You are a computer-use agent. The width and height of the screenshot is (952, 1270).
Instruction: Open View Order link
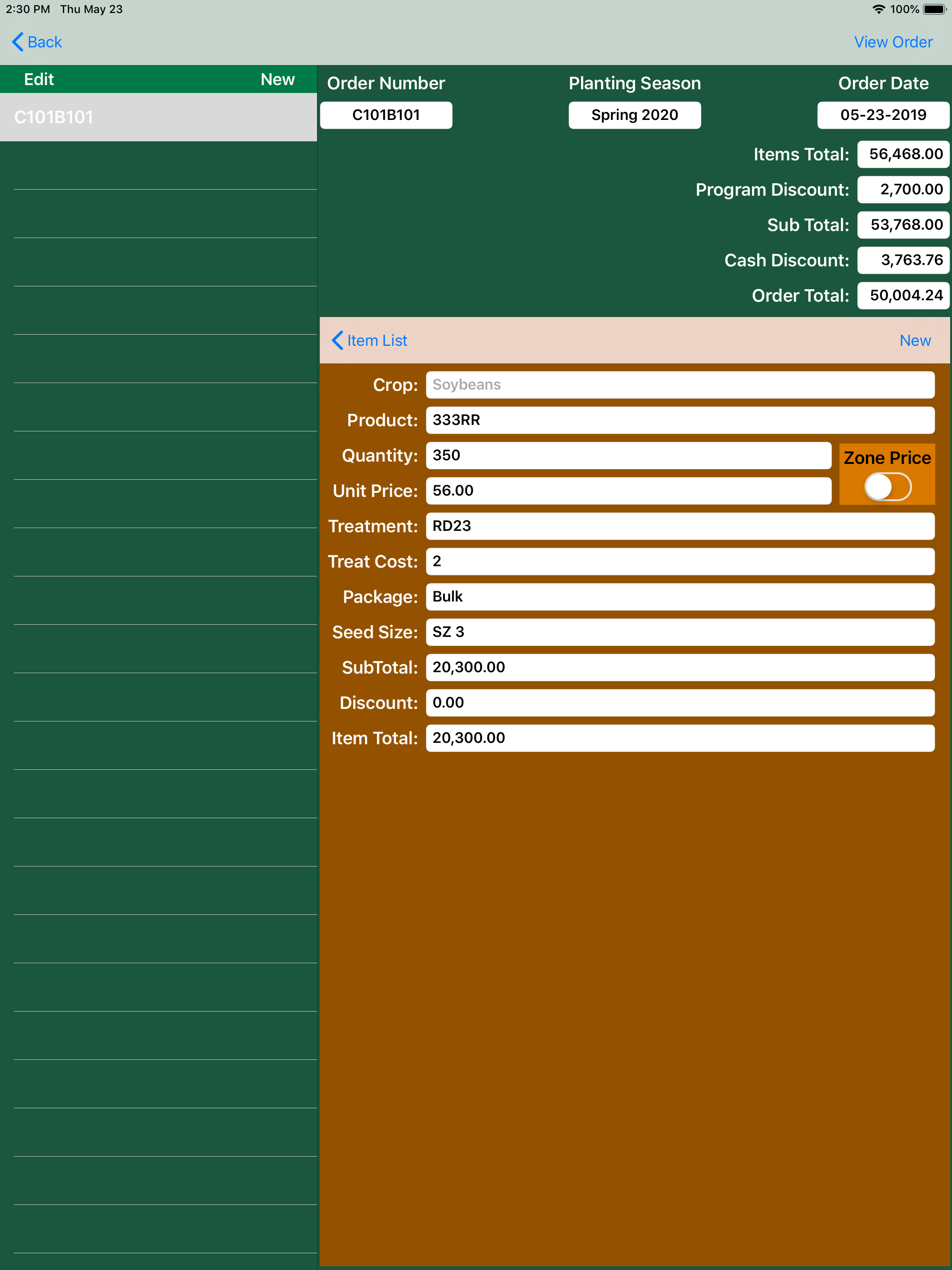(893, 42)
